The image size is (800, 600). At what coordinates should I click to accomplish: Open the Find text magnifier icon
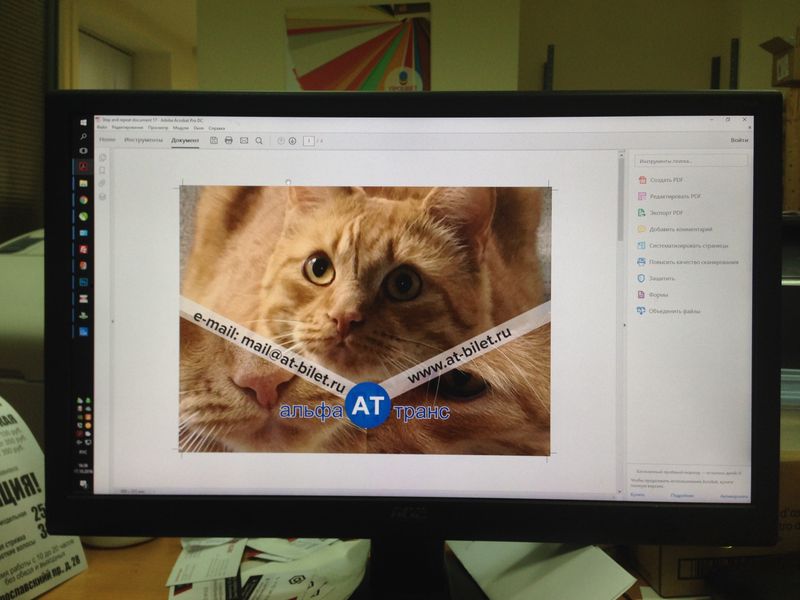click(259, 141)
